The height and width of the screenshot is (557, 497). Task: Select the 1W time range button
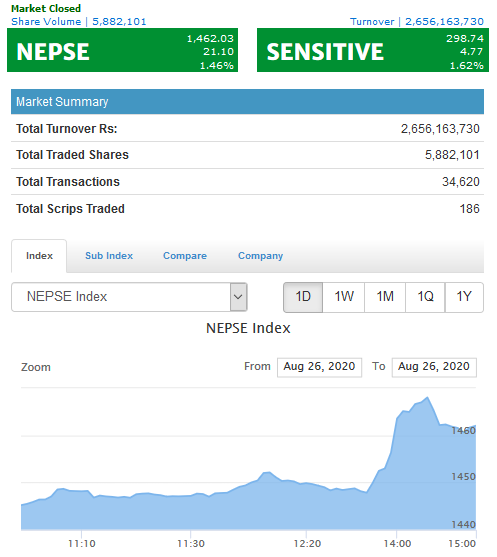pos(344,297)
